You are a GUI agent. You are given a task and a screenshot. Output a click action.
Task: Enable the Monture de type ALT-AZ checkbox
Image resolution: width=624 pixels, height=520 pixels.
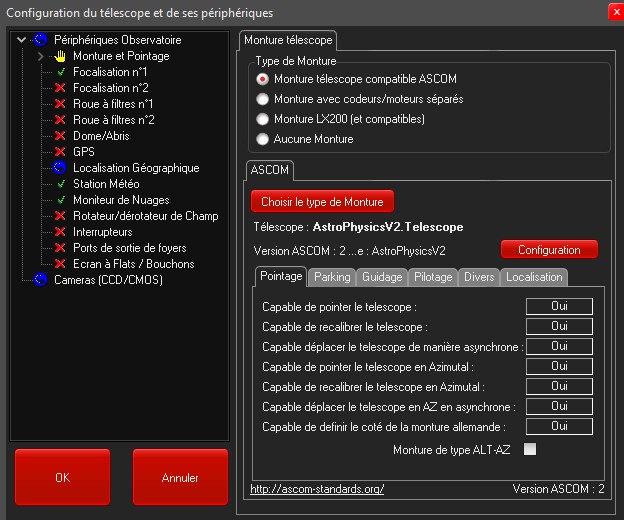(530, 450)
